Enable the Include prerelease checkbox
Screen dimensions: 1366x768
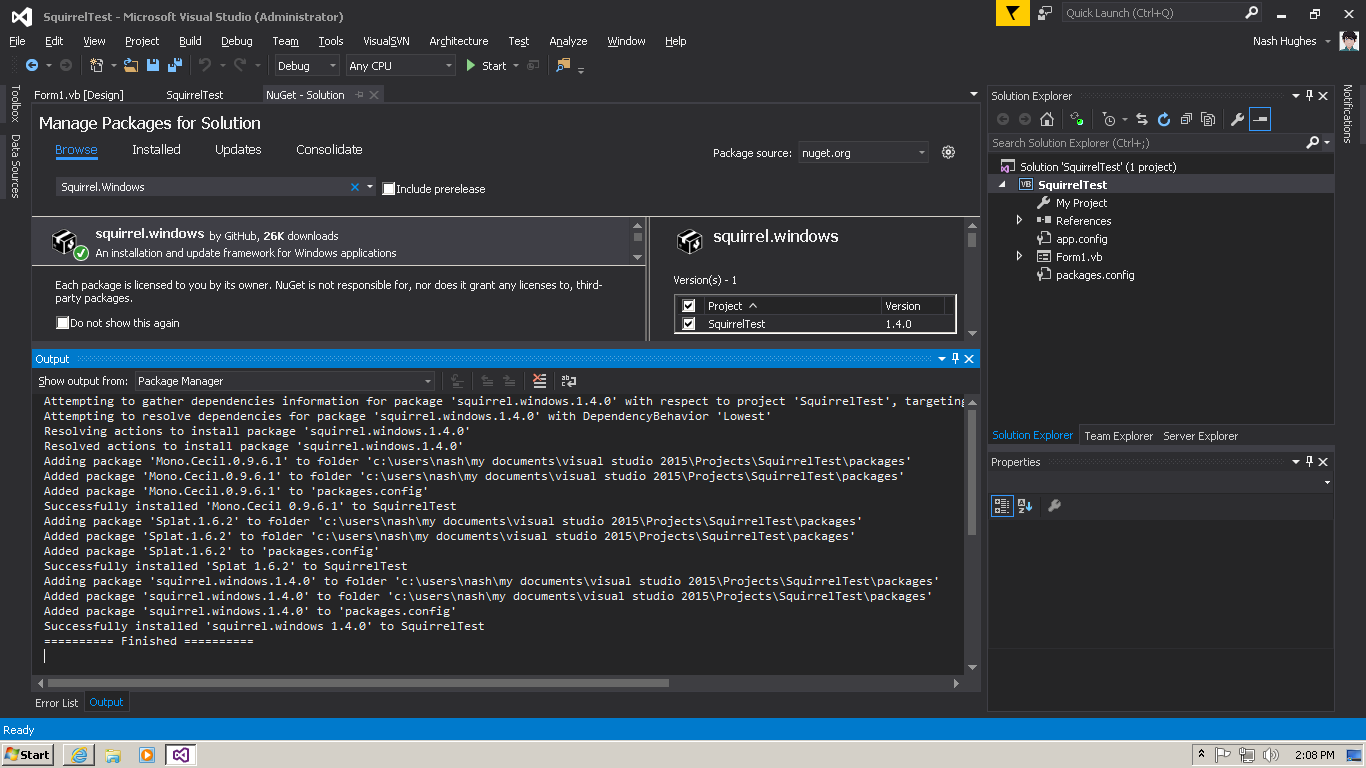pyautogui.click(x=388, y=188)
